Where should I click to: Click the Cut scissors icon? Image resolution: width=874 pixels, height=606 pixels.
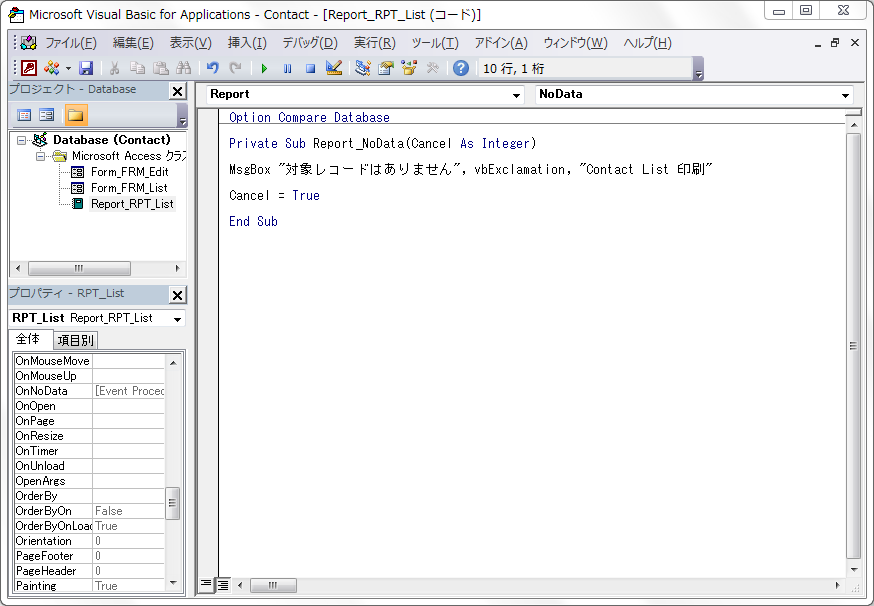tap(114, 68)
